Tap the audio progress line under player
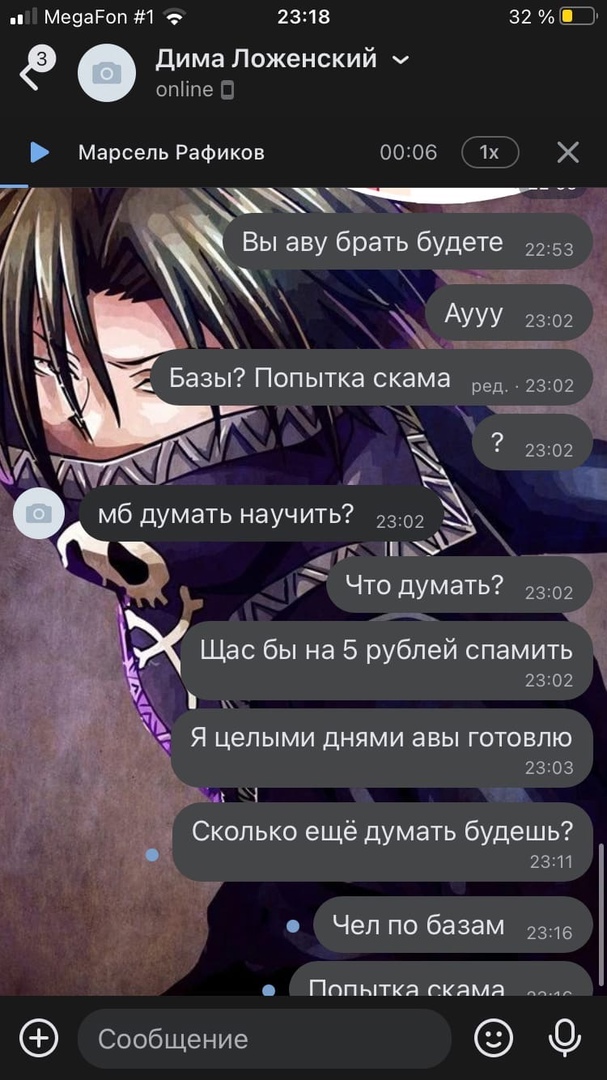 14,186
